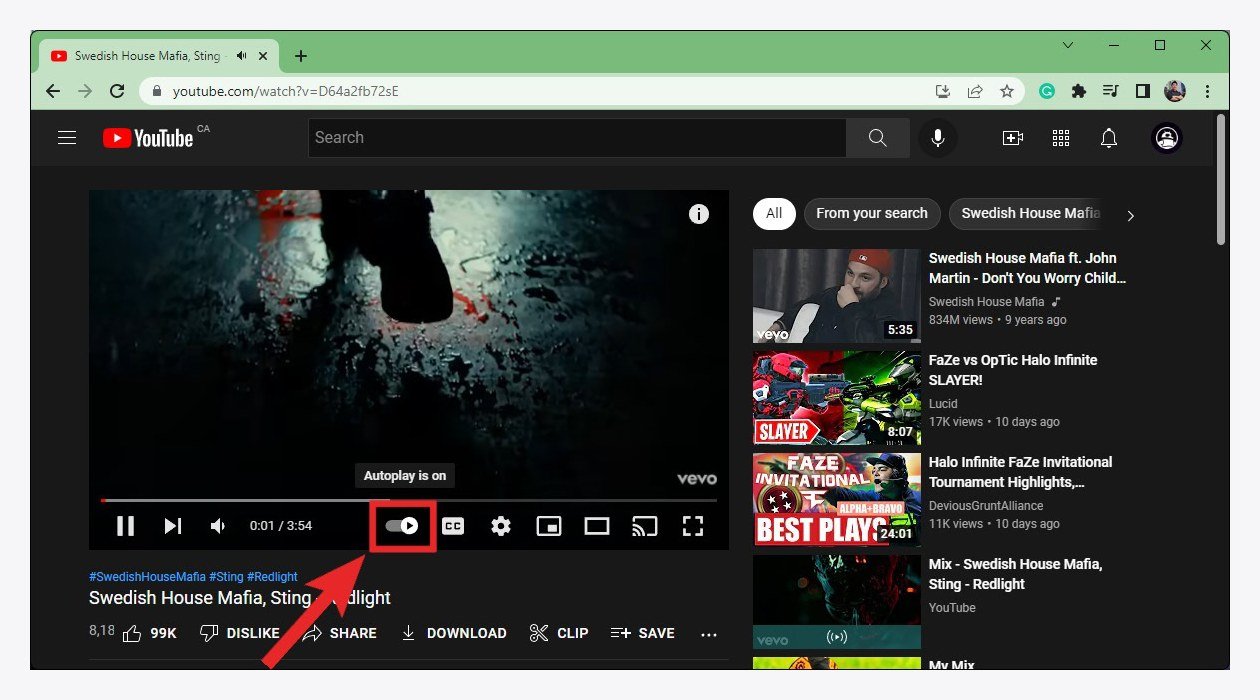Viewport: 1260px width, 700px height.
Task: Share this page from address bar
Action: pos(975,91)
